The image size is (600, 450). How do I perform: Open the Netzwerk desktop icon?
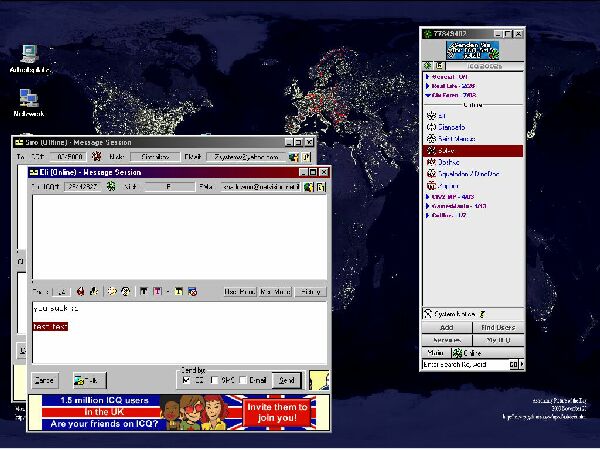tap(29, 103)
